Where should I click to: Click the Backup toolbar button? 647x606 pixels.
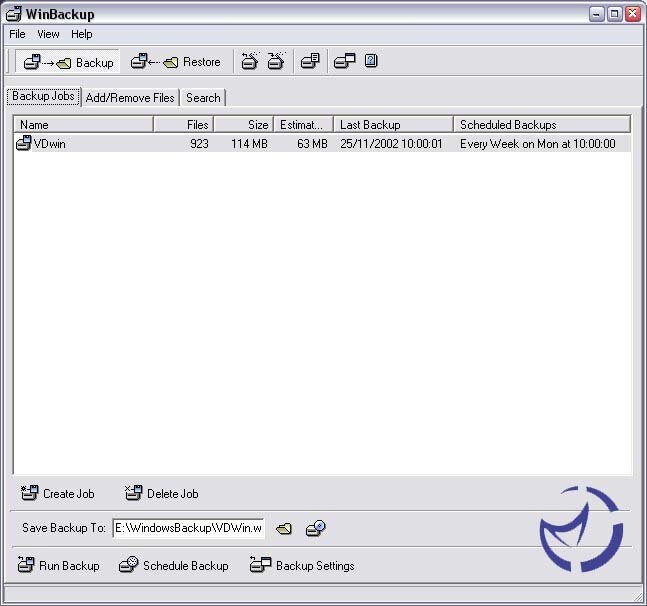68,62
